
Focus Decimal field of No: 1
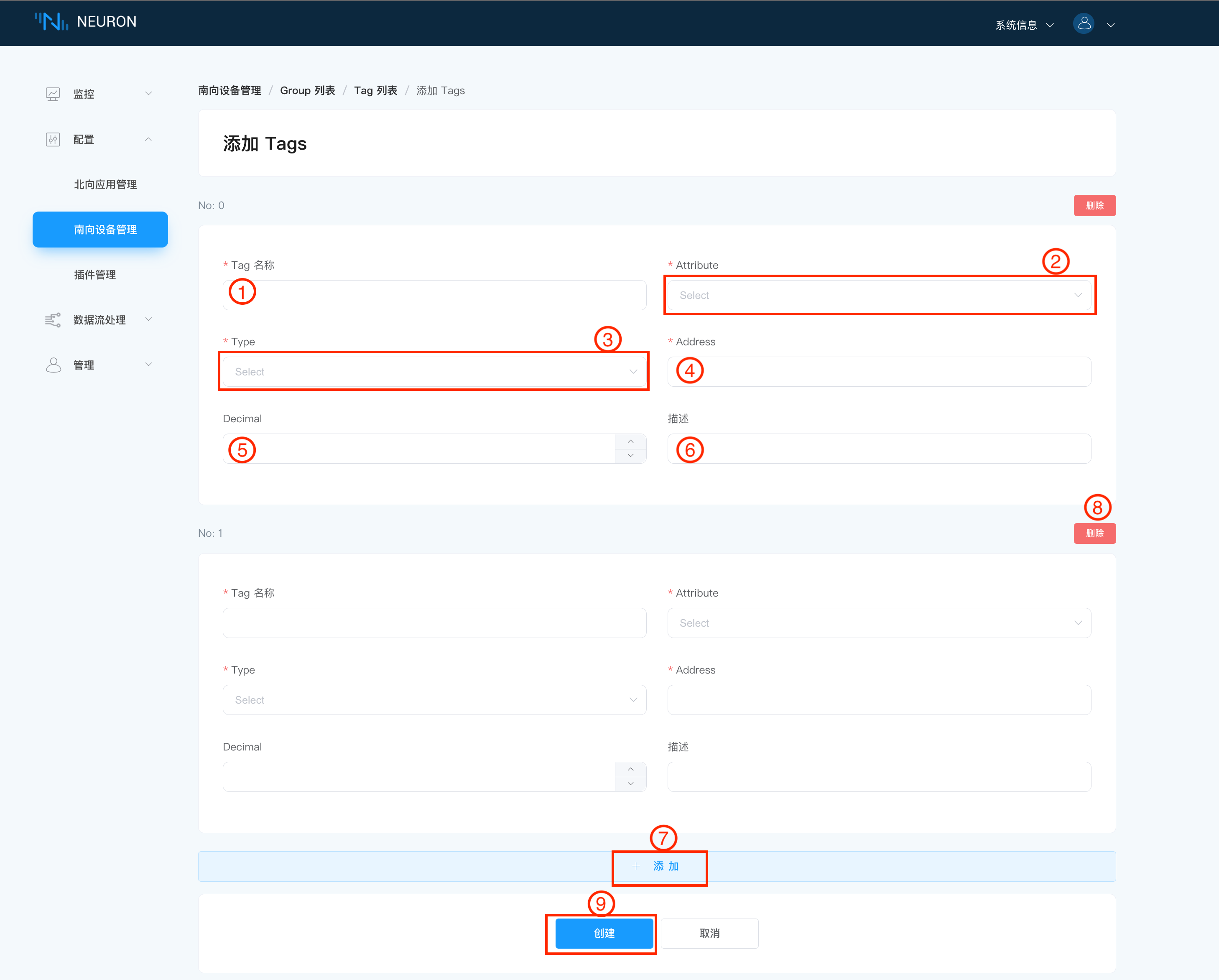(419, 777)
